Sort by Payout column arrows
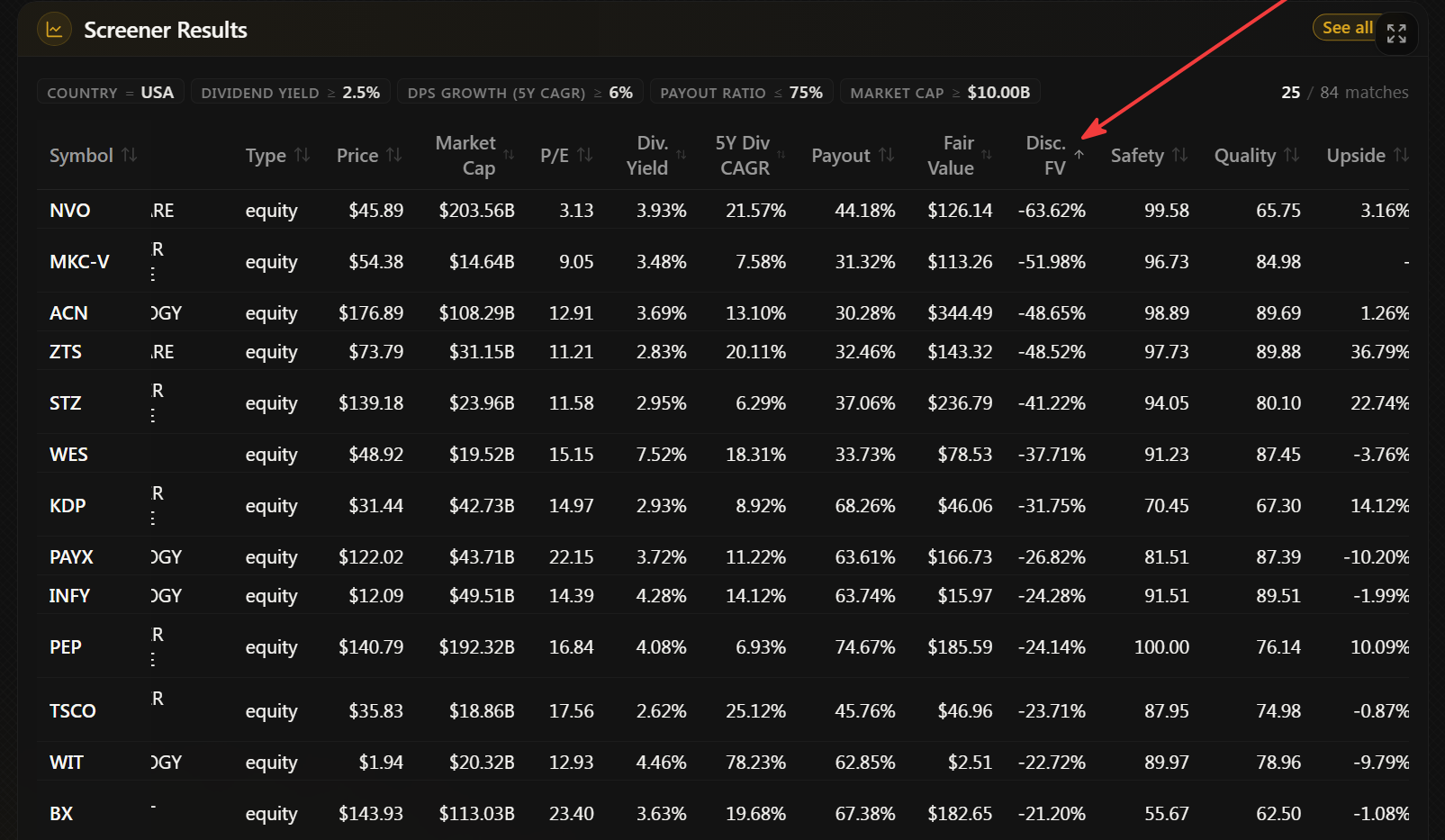Viewport: 1445px width, 840px height. pos(887,155)
